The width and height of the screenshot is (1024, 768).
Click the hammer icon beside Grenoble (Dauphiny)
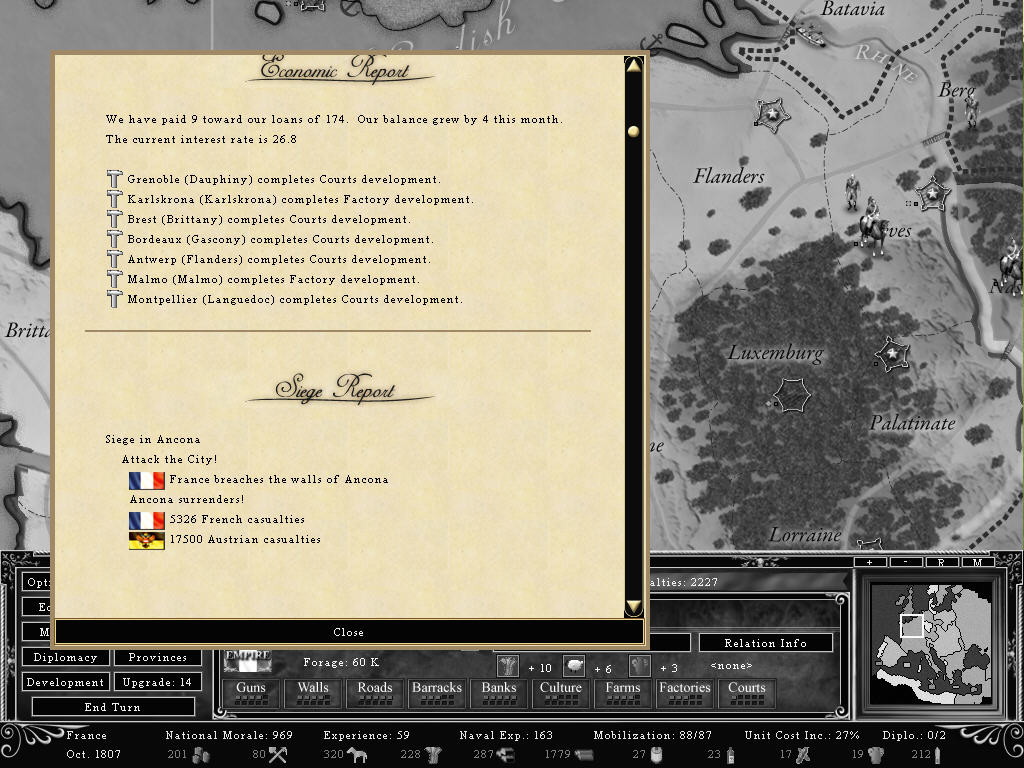point(114,179)
